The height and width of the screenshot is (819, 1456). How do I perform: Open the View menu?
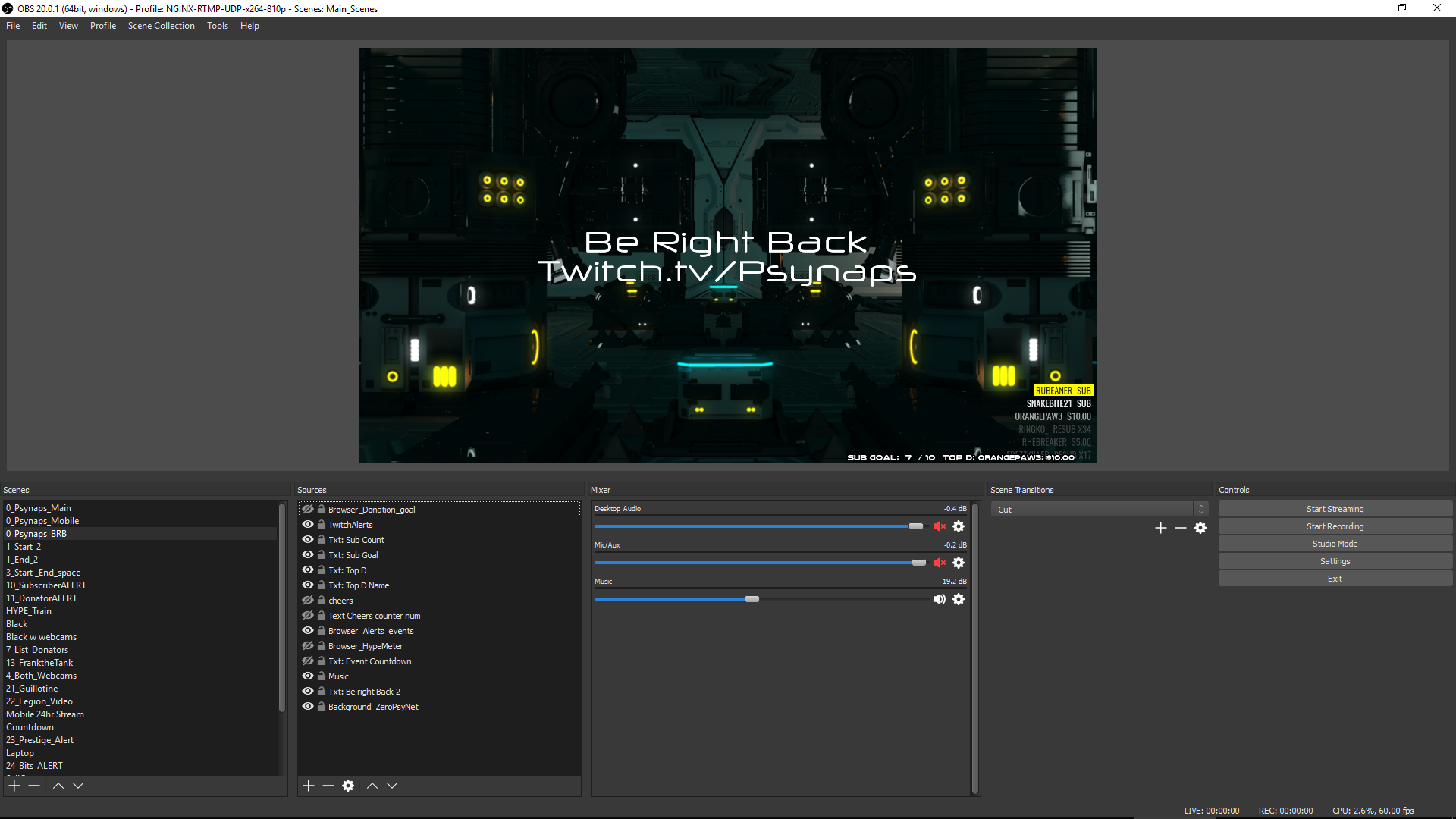click(x=68, y=26)
